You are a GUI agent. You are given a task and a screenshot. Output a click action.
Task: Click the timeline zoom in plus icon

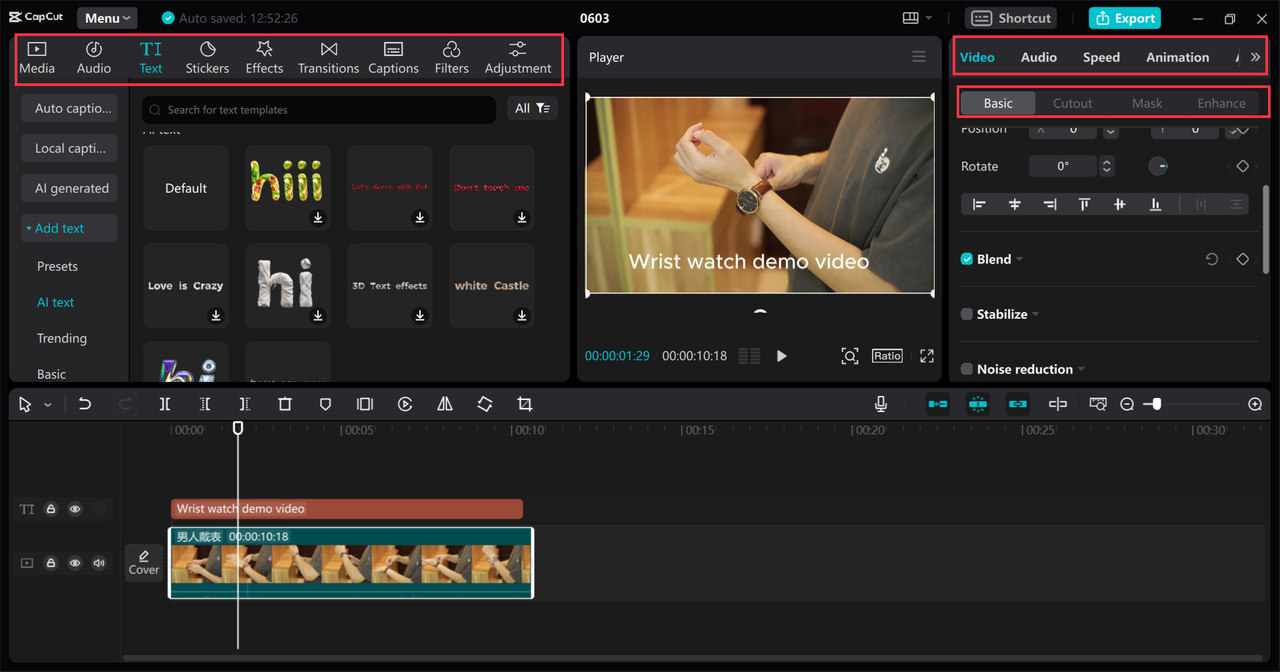[x=1255, y=404]
